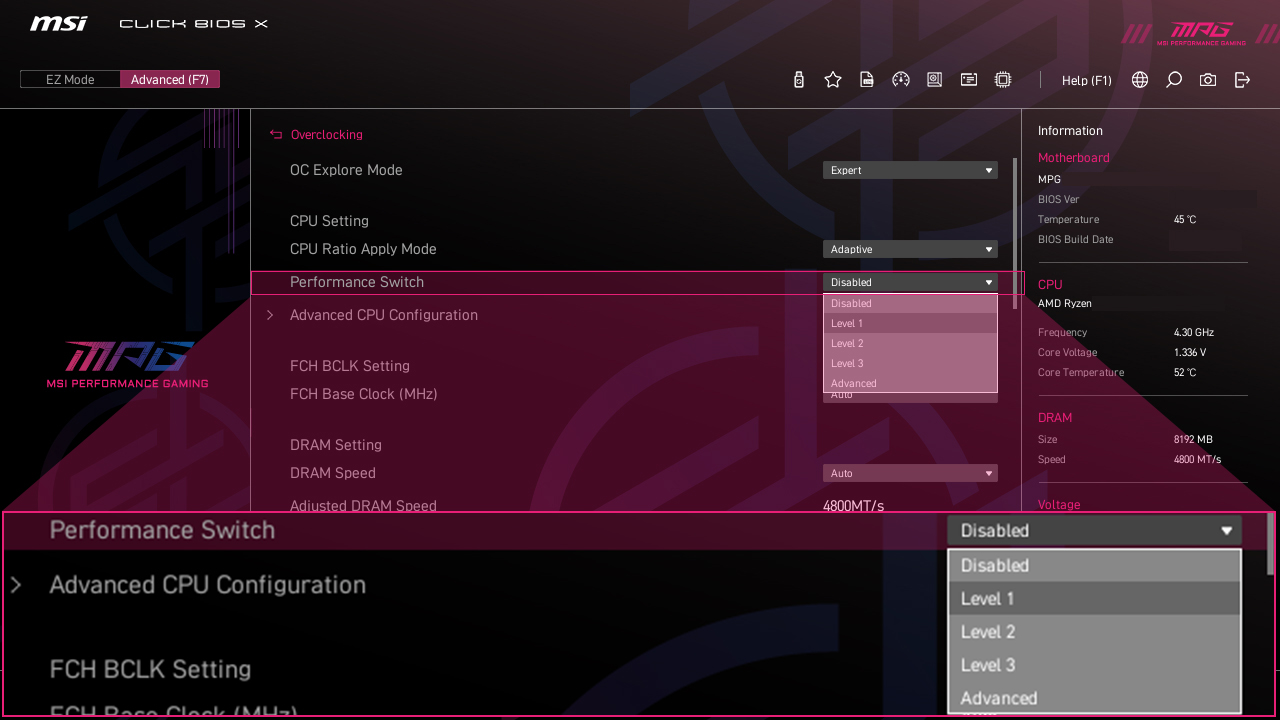This screenshot has height=720, width=1280.
Task: Open the DRAM Speed dropdown
Action: 909,473
